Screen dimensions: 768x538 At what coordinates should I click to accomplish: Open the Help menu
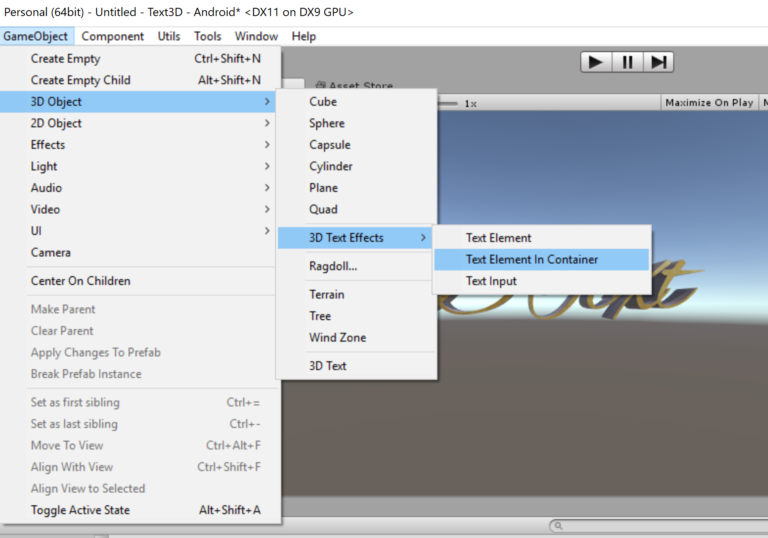coord(304,36)
